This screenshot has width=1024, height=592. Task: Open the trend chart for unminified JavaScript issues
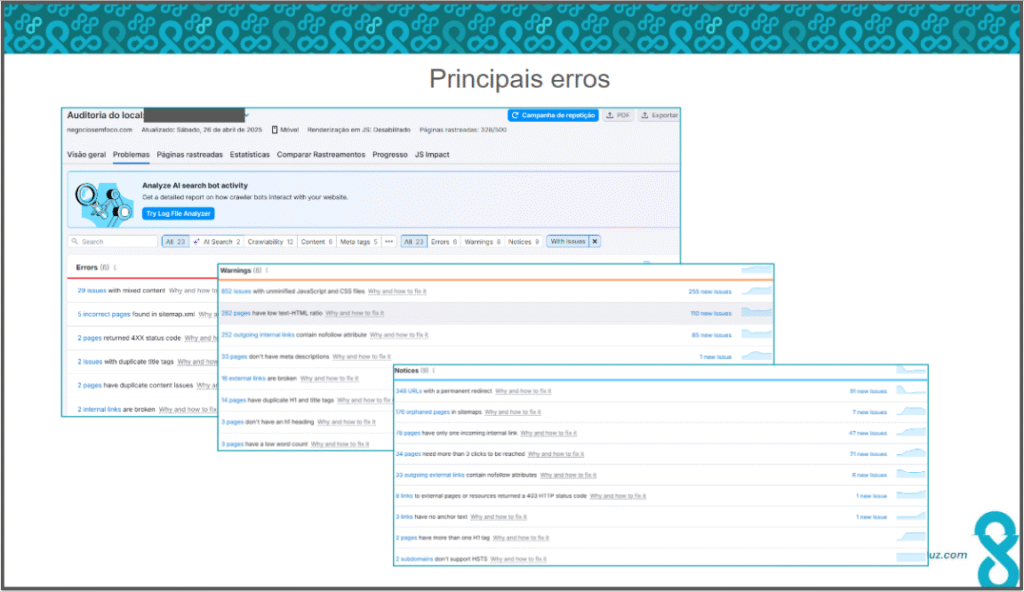[x=757, y=291]
